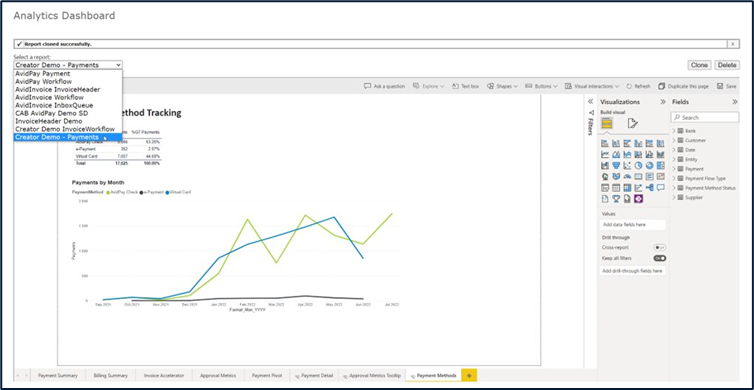This screenshot has width=754, height=390.
Task: Select the decomposition tree visual
Action: click(x=650, y=188)
